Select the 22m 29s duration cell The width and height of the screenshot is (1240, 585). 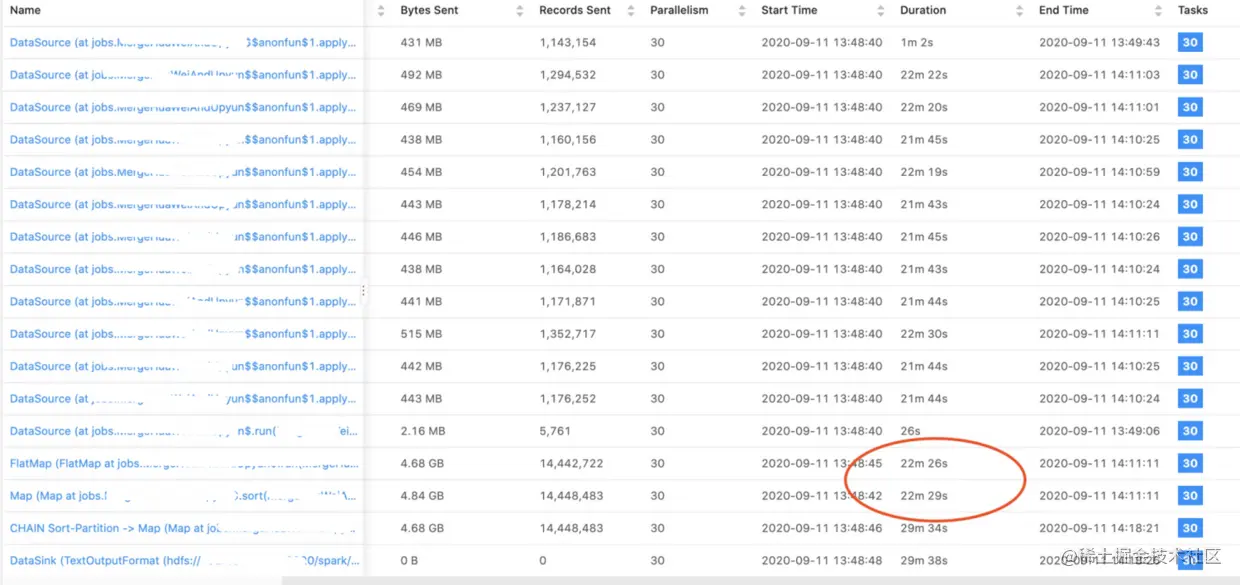click(924, 496)
